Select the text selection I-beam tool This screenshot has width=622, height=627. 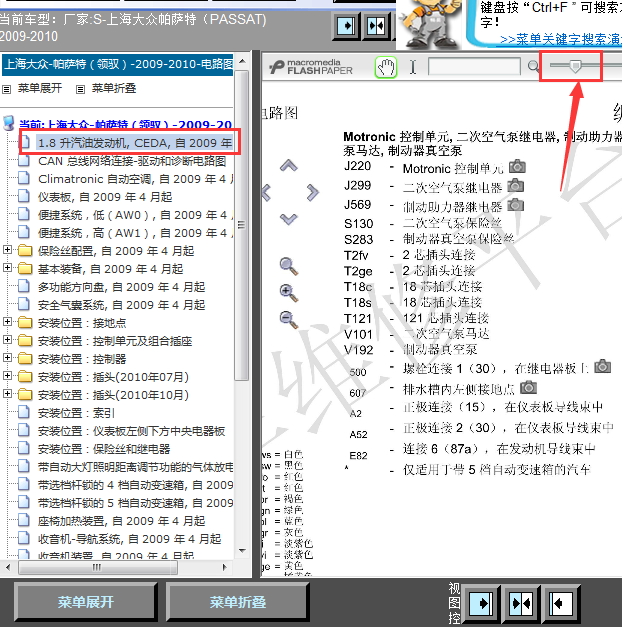(x=413, y=67)
